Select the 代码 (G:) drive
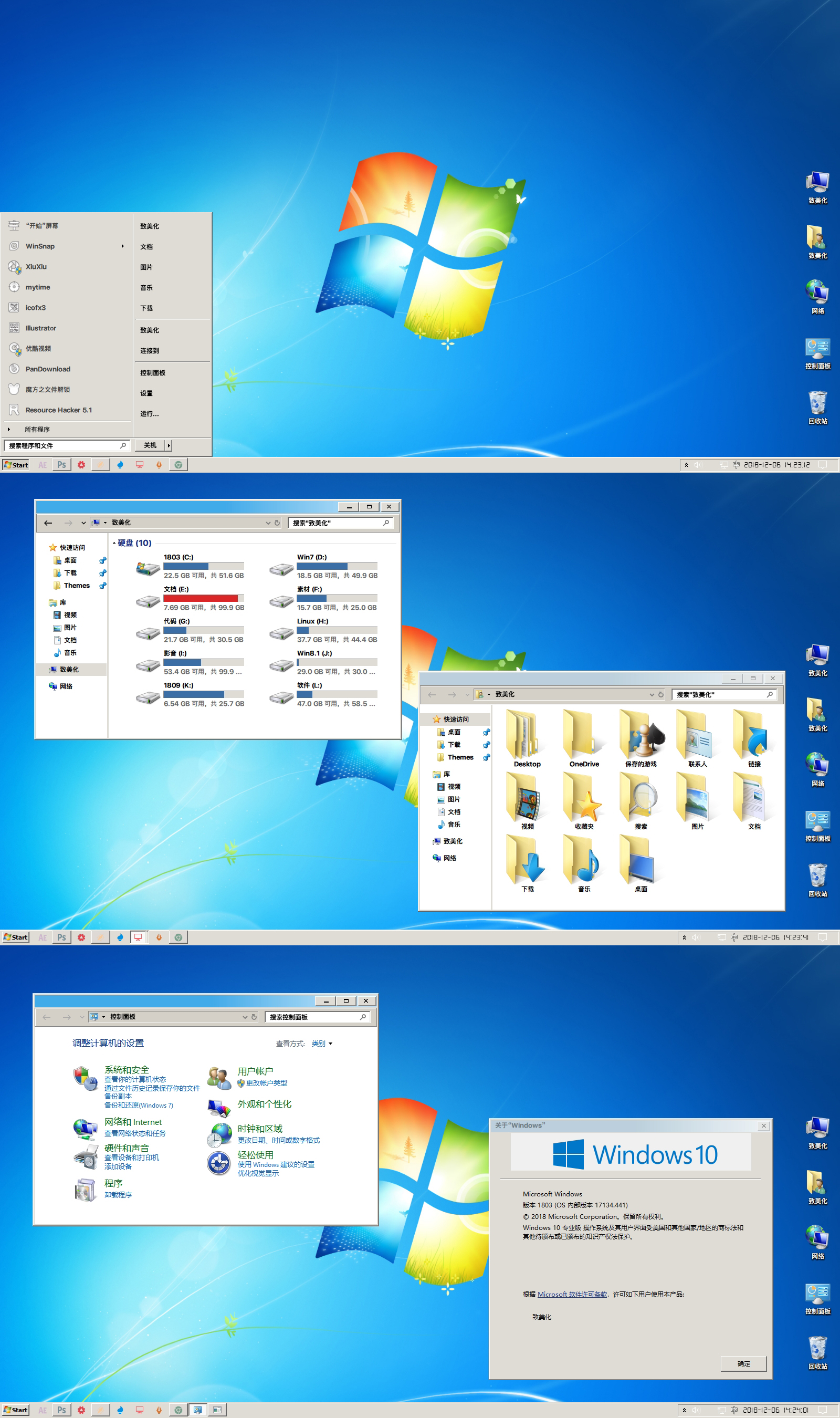 190,631
